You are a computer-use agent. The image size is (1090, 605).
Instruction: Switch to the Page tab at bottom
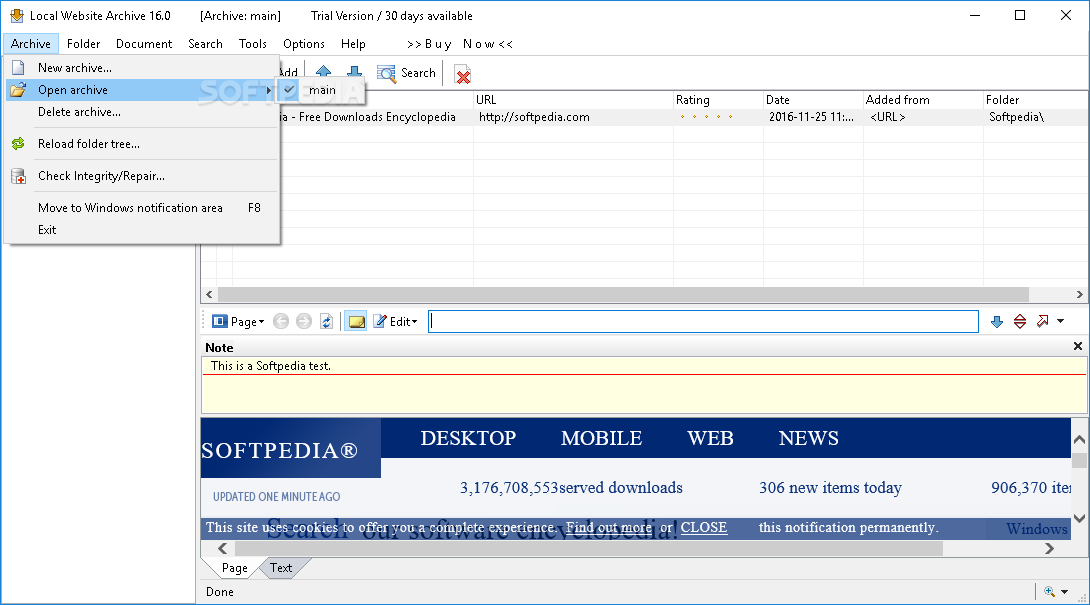click(234, 568)
